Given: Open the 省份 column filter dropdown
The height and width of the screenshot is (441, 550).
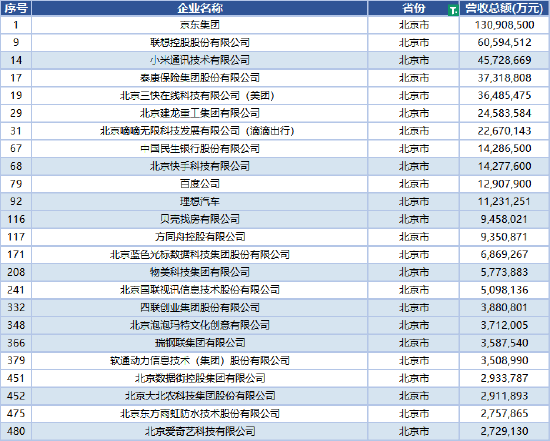Looking at the screenshot, I should pyautogui.click(x=453, y=11).
